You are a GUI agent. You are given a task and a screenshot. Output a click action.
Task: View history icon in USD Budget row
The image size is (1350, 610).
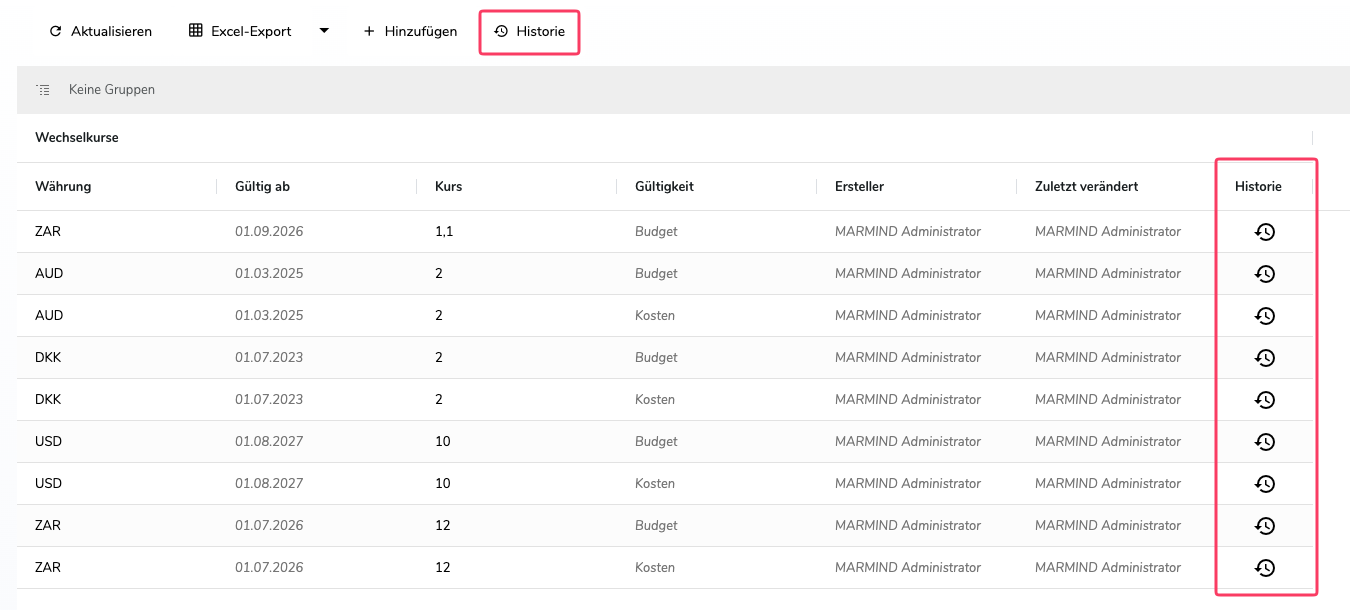pos(1265,442)
